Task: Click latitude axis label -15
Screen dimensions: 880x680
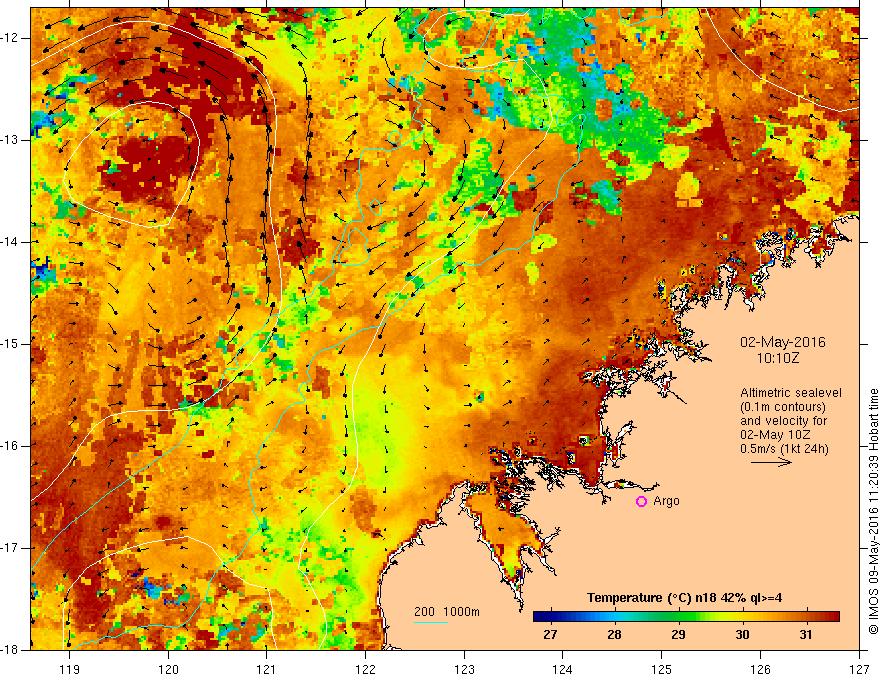Action: coord(11,344)
